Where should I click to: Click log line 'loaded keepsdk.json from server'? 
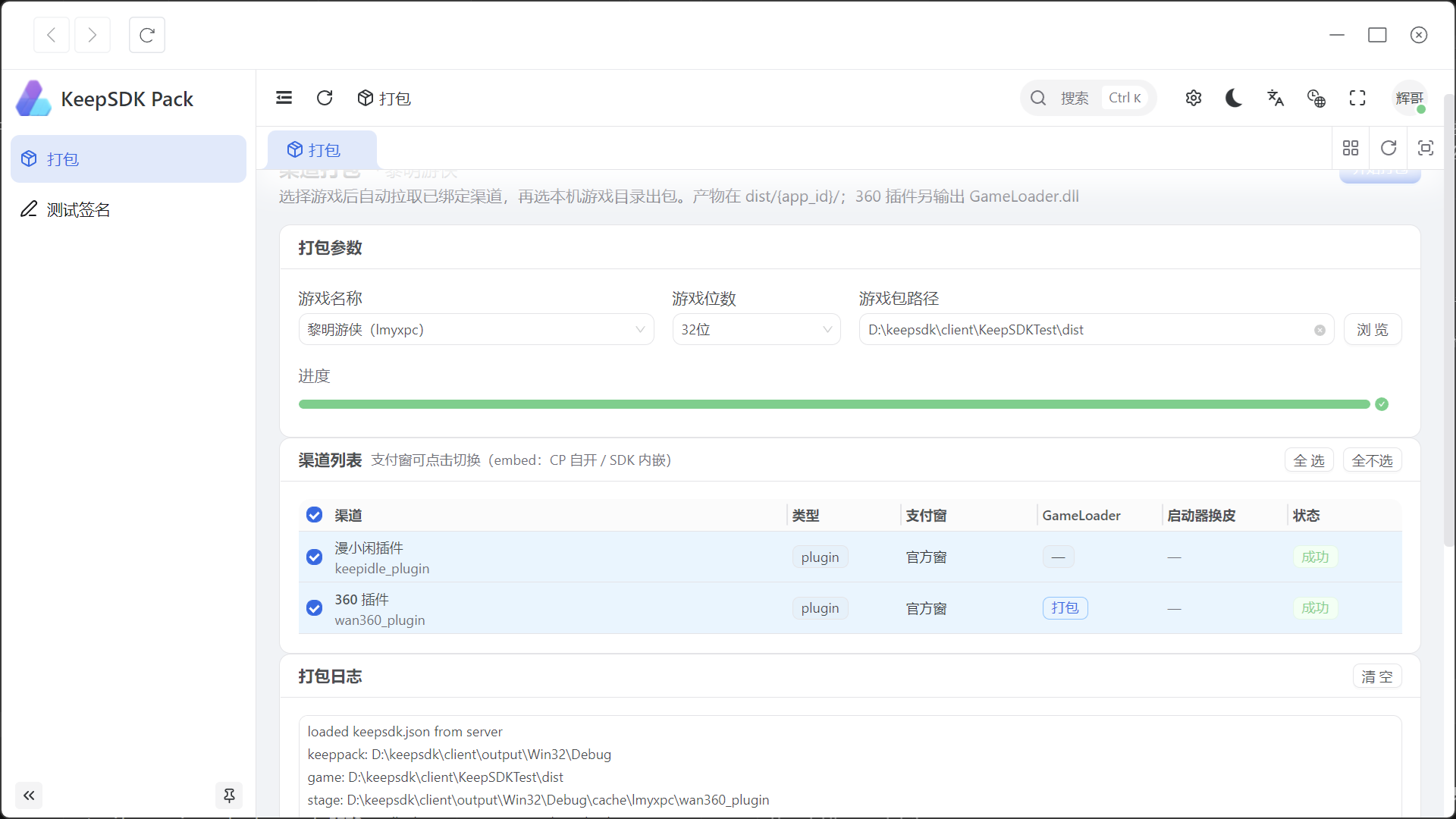pyautogui.click(x=405, y=731)
